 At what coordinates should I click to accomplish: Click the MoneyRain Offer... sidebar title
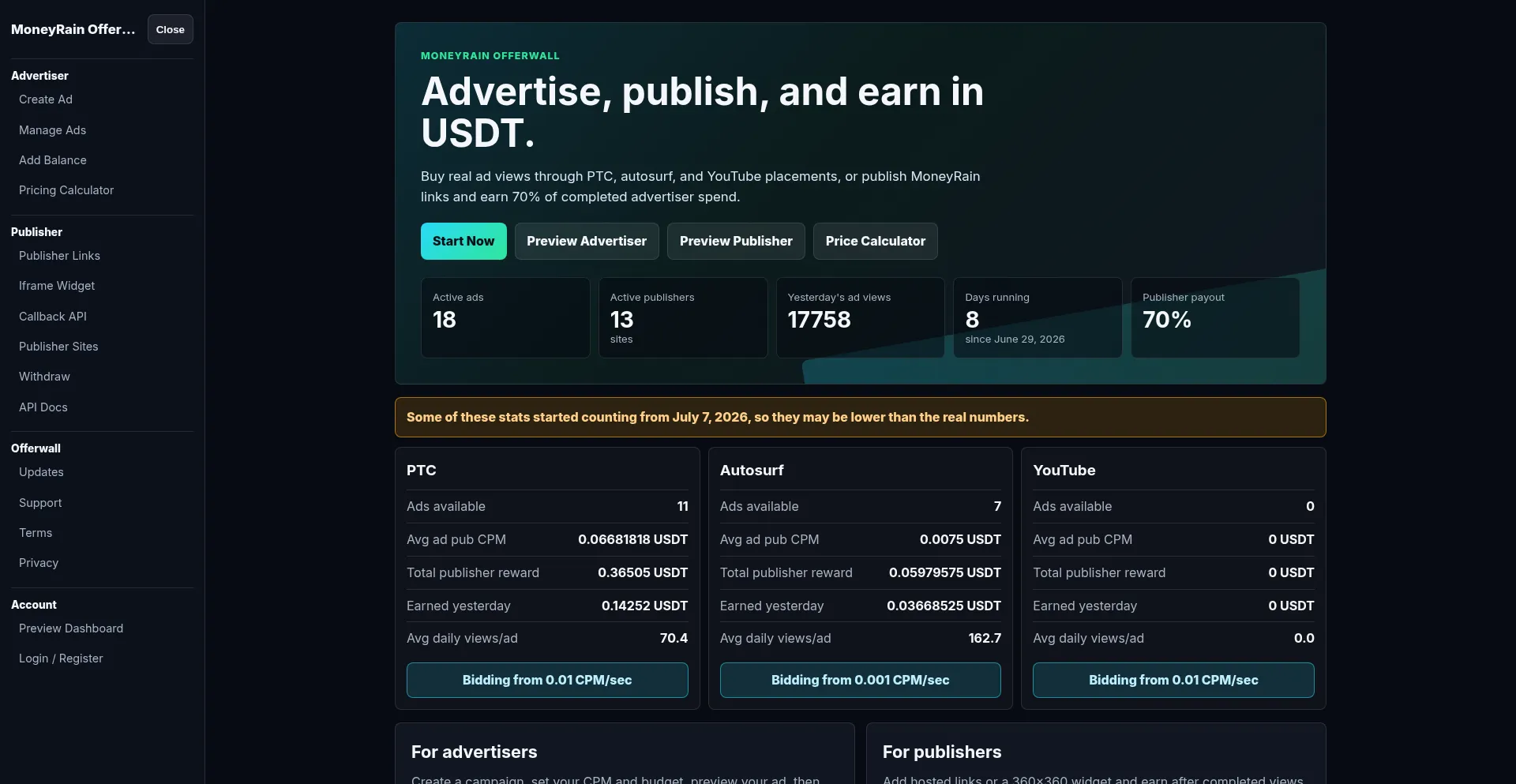pos(73,29)
